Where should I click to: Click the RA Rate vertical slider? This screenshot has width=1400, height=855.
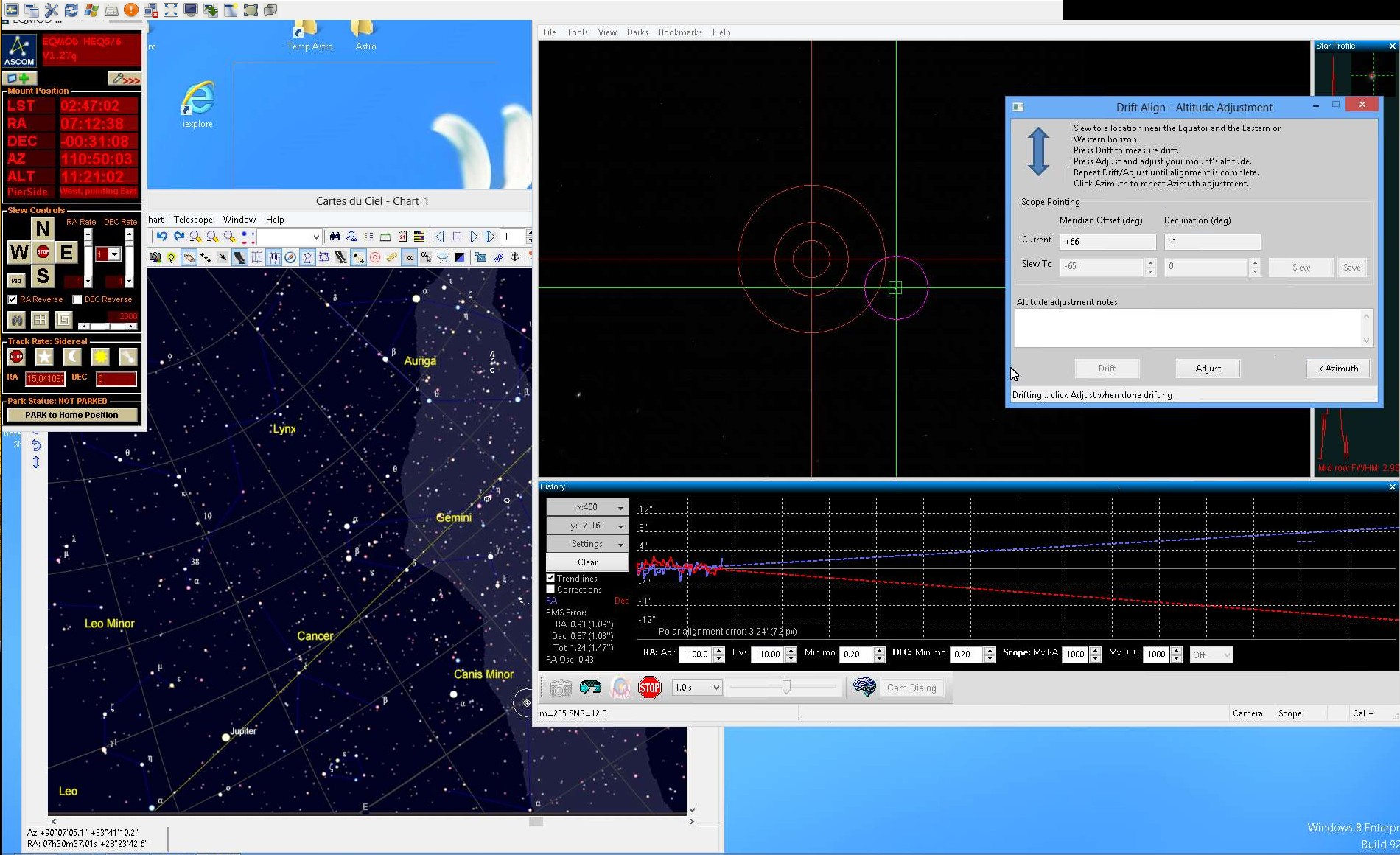click(x=88, y=257)
